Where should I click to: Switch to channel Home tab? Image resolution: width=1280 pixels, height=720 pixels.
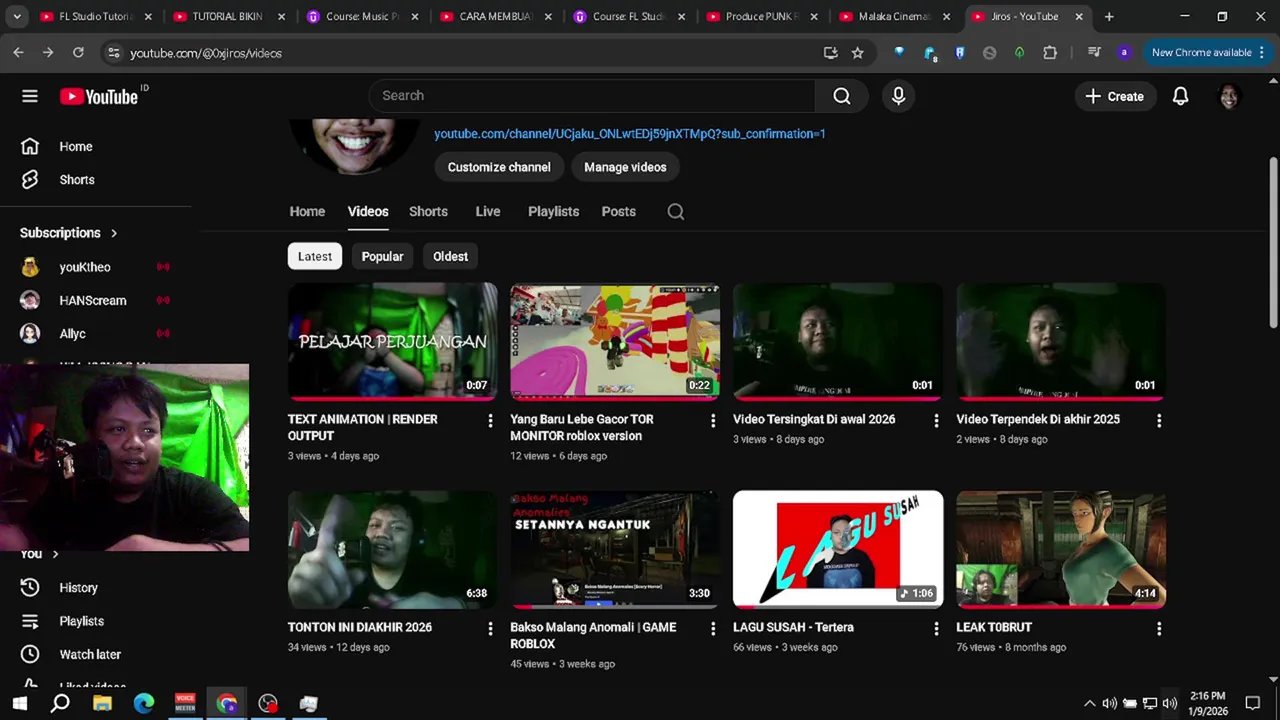click(307, 211)
